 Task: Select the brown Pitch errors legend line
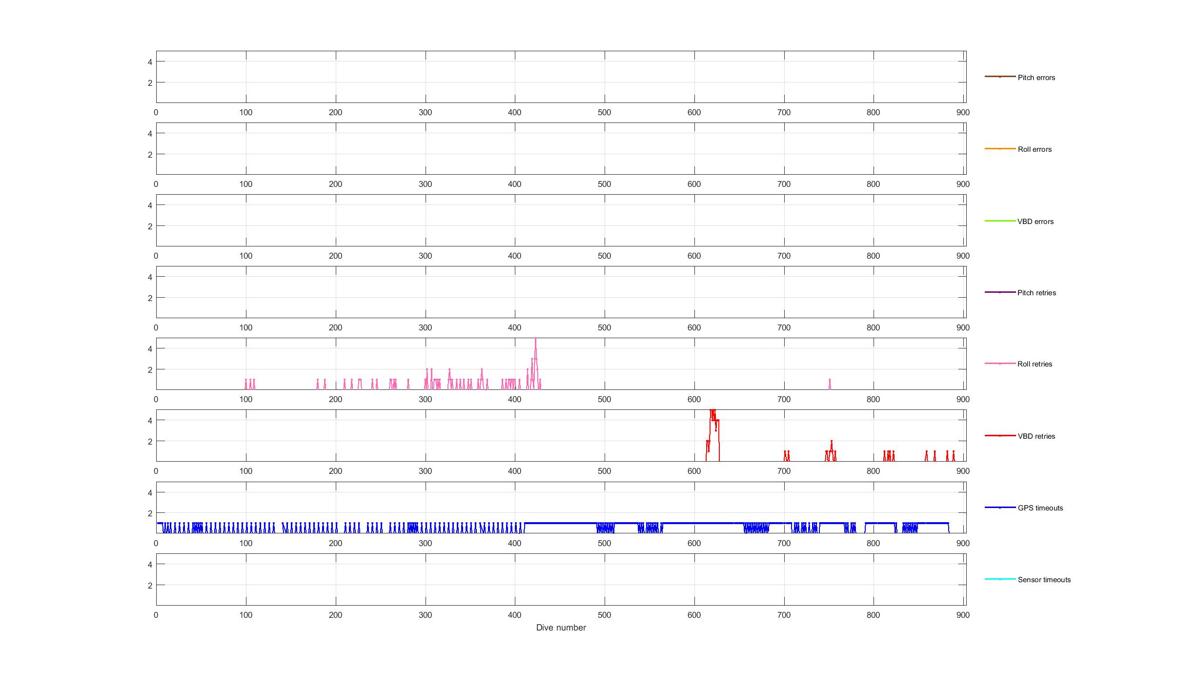point(1000,77)
